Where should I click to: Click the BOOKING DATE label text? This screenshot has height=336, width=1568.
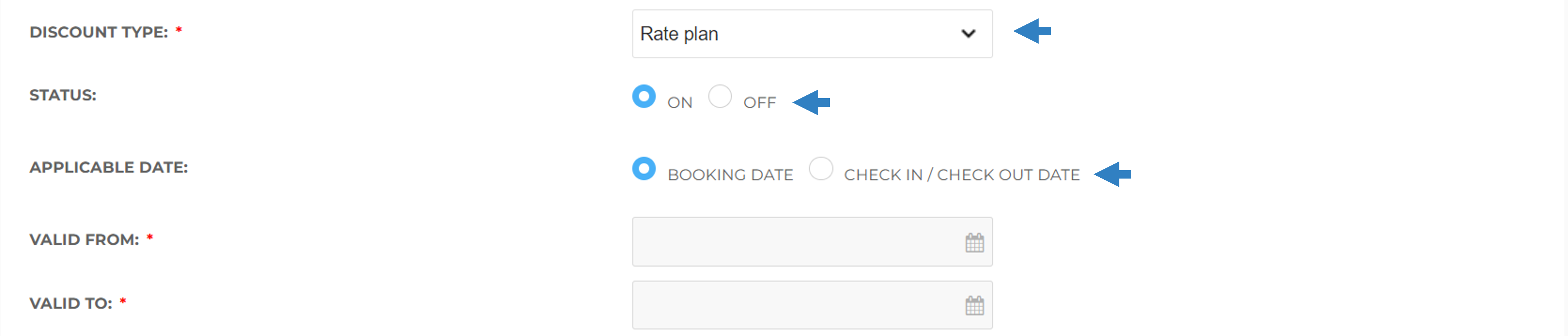[x=730, y=174]
